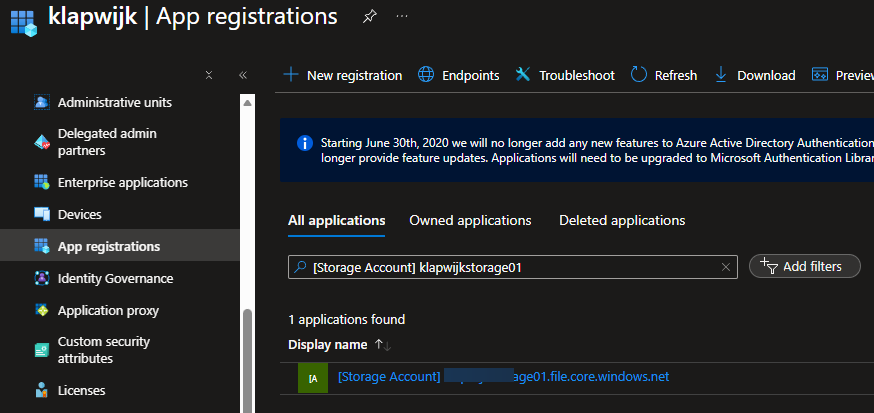Viewport: 874px width, 413px height.
Task: Click the Troubleshoot tools icon
Action: coord(522,75)
